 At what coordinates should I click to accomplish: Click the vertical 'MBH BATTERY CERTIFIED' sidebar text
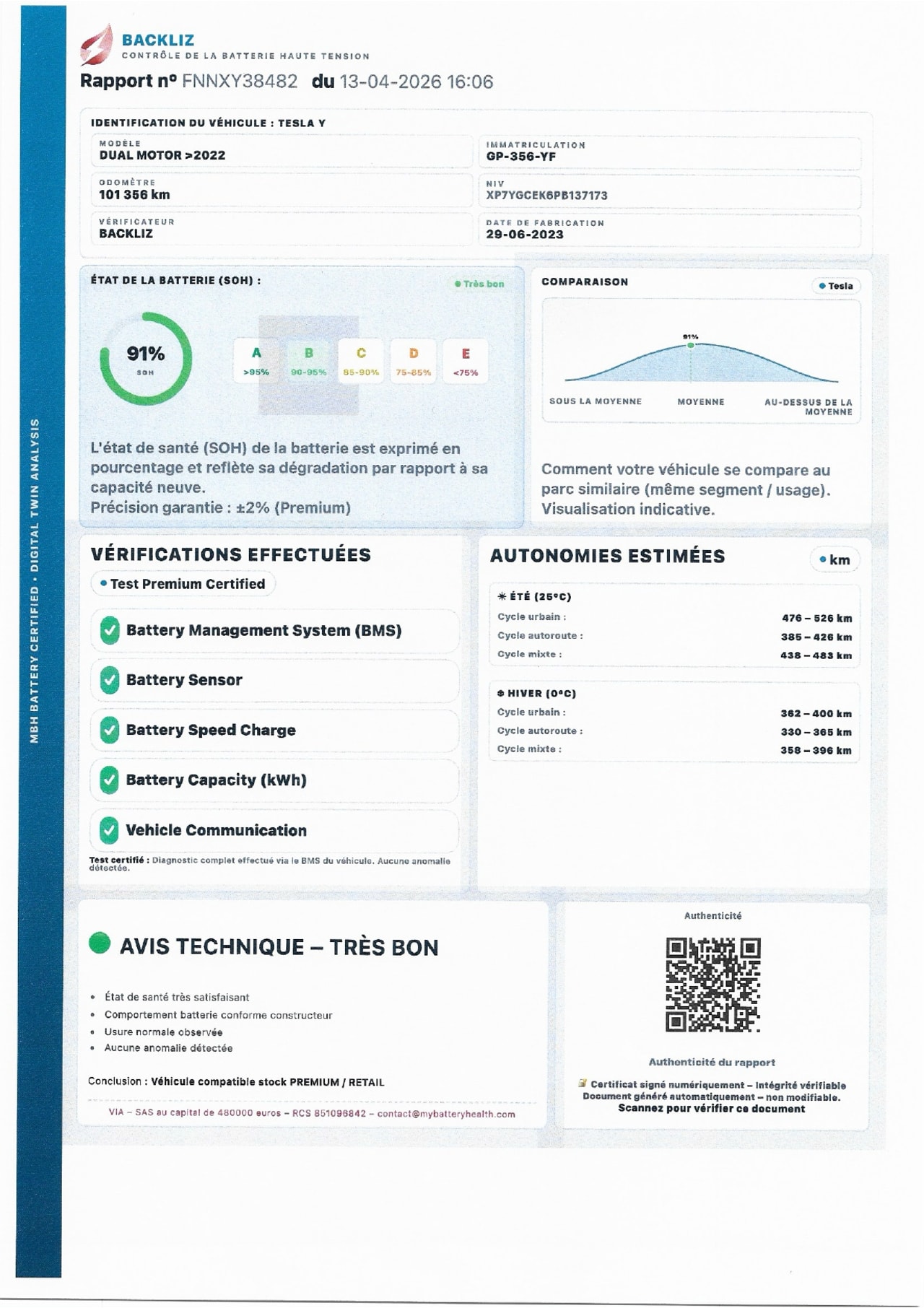point(35,581)
